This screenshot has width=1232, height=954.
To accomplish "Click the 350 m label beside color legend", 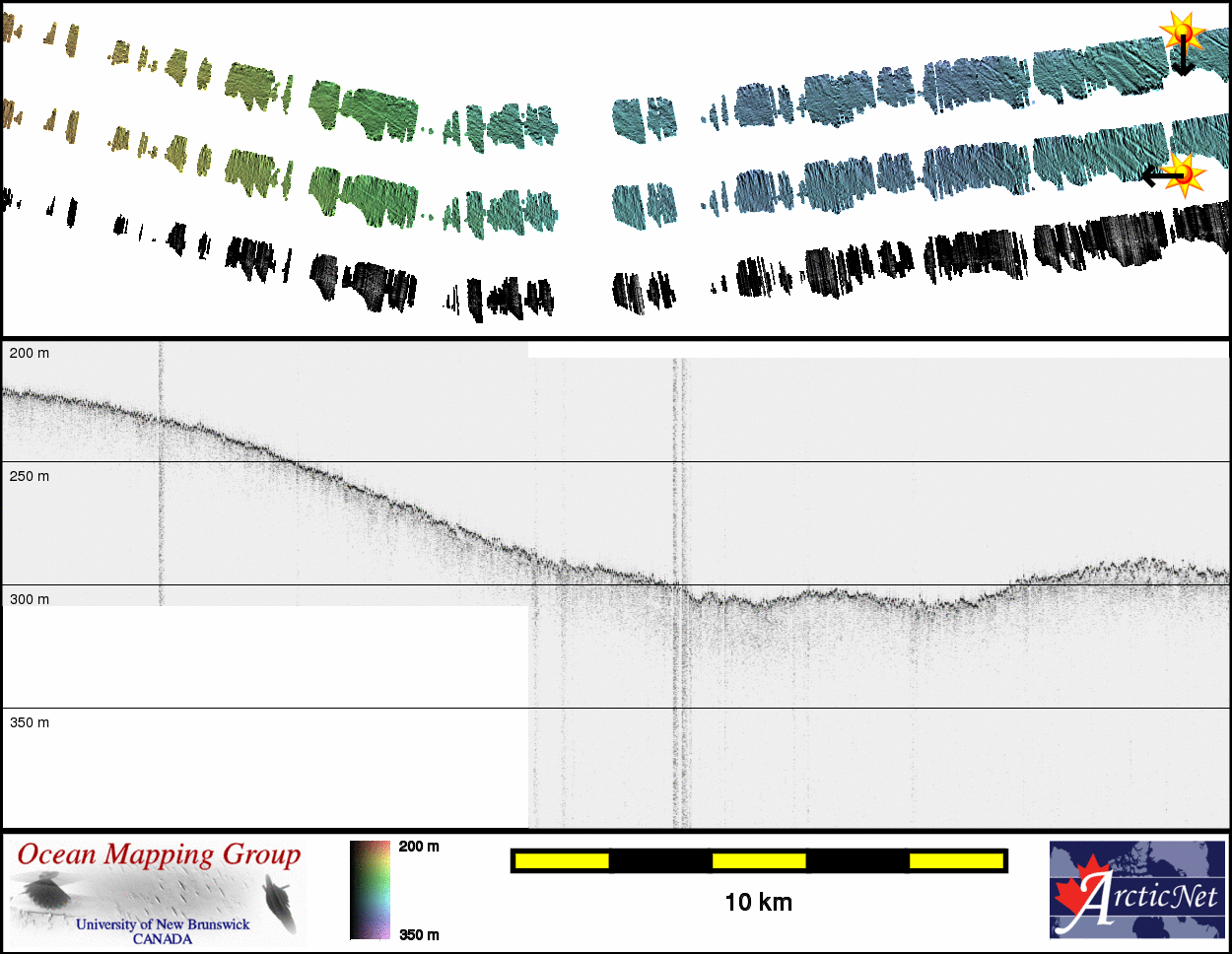I will click(419, 934).
